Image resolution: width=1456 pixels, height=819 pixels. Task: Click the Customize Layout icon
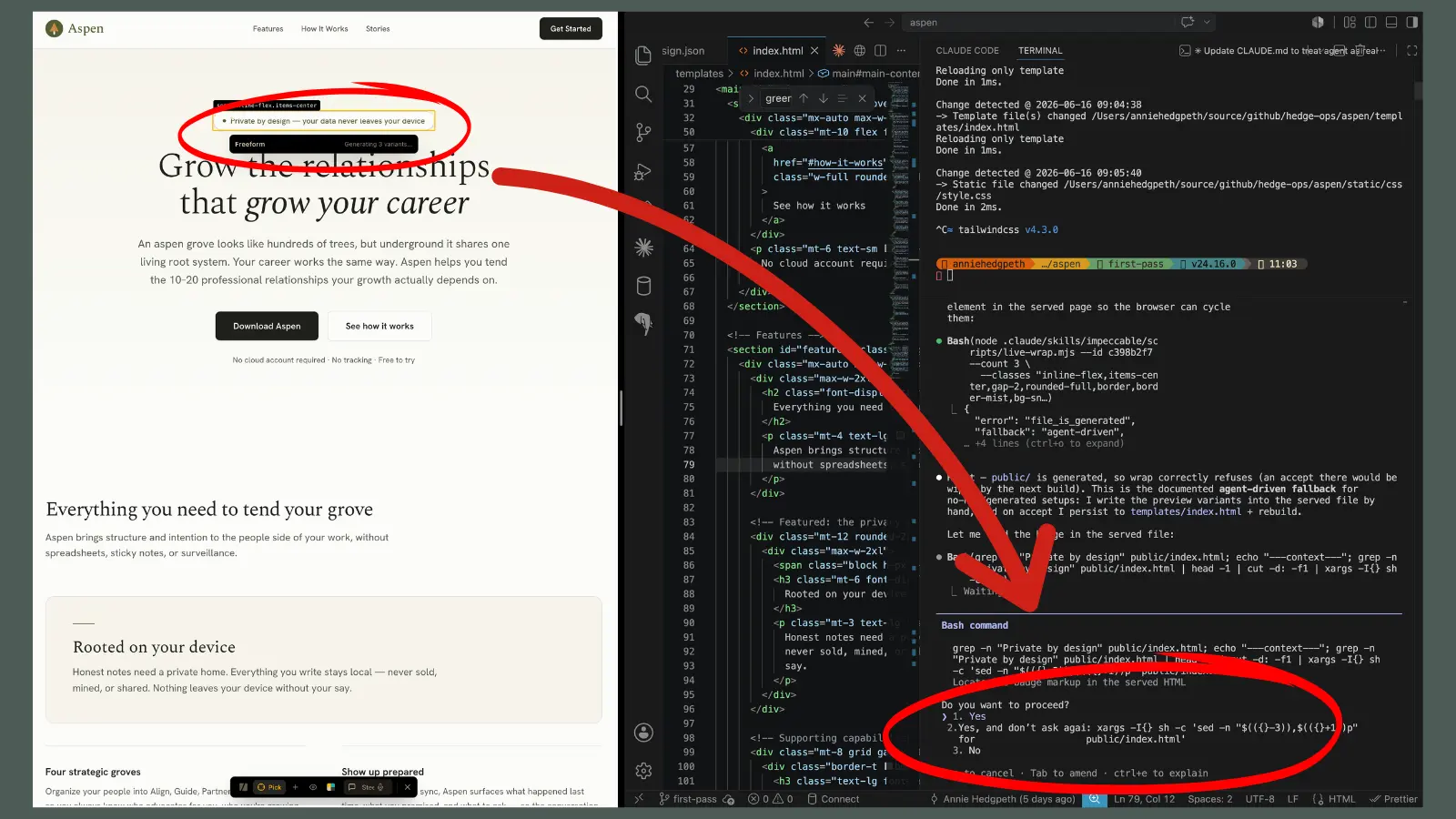[x=1350, y=22]
